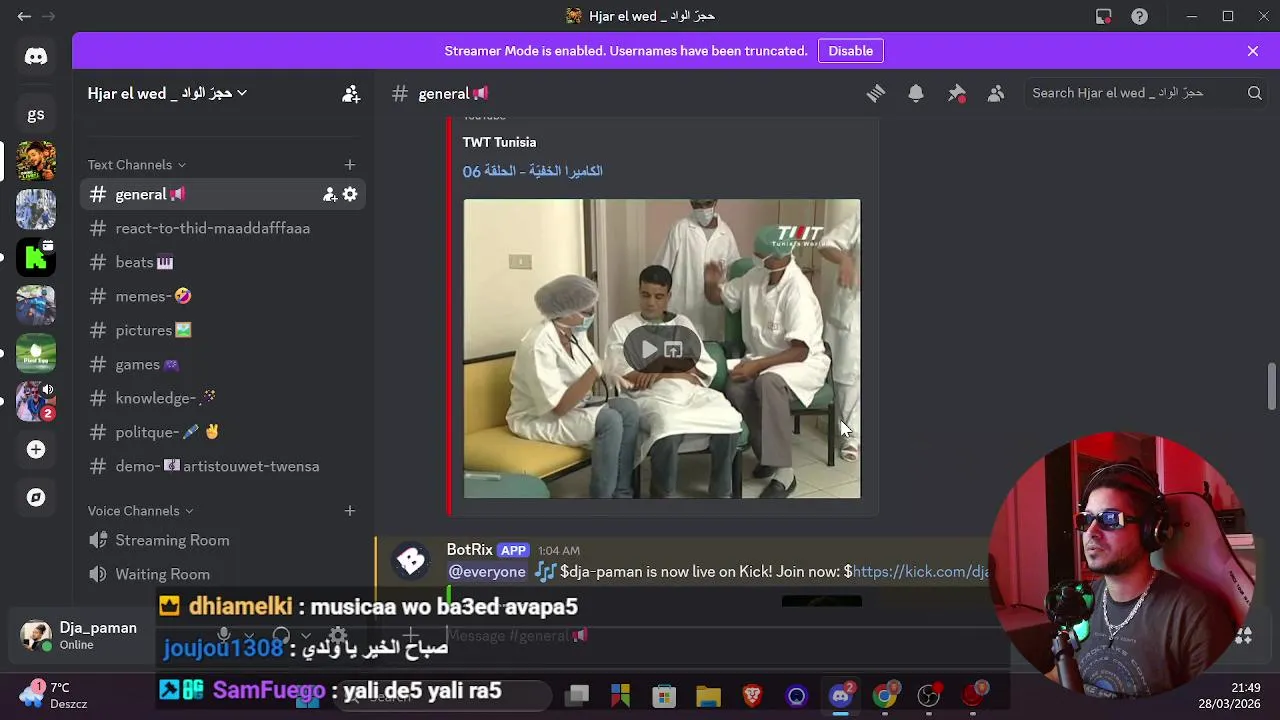The image size is (1280, 720).
Task: Open File Explorer from the taskbar
Action: click(708, 696)
